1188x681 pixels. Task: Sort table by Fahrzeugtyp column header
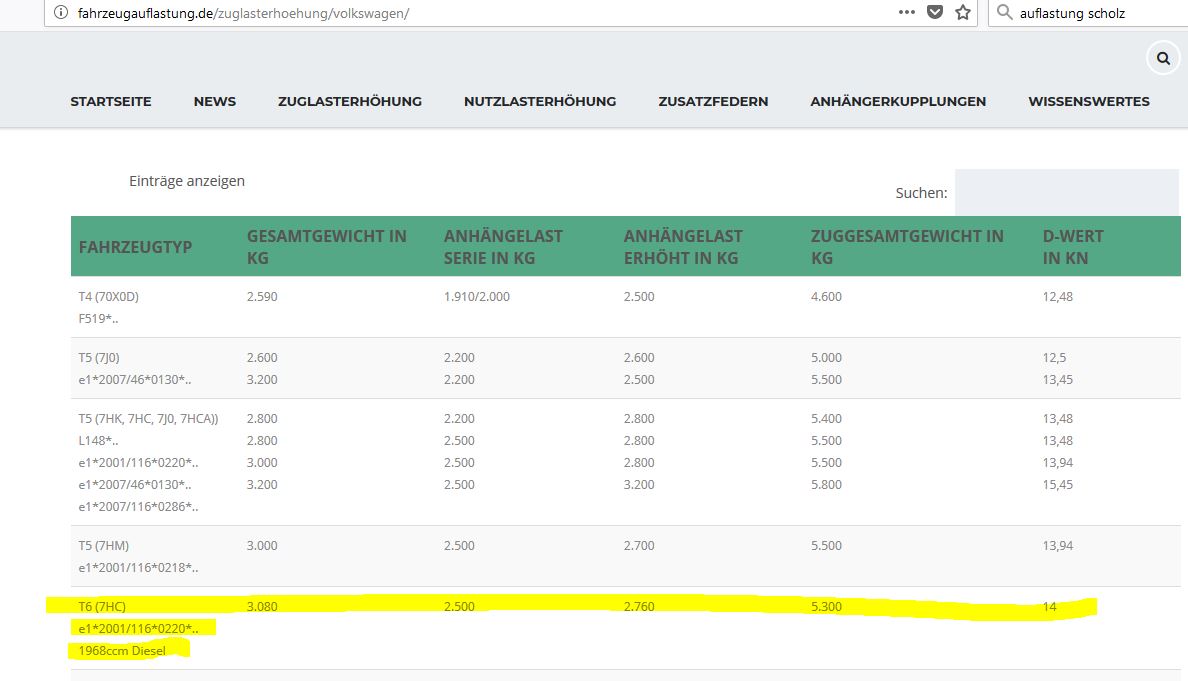pos(135,246)
